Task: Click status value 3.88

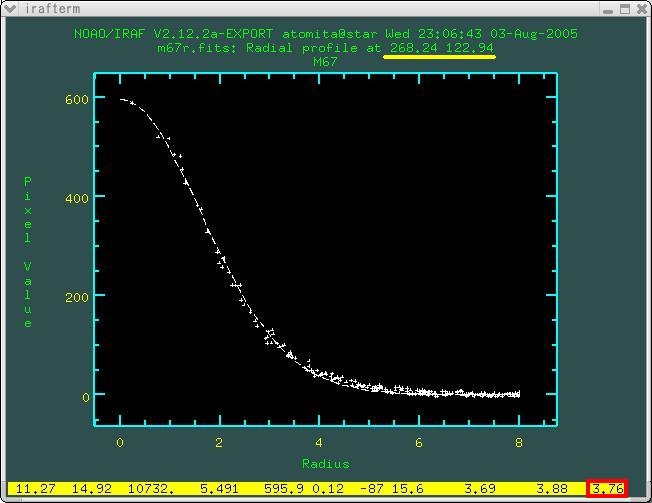Action: (x=551, y=488)
